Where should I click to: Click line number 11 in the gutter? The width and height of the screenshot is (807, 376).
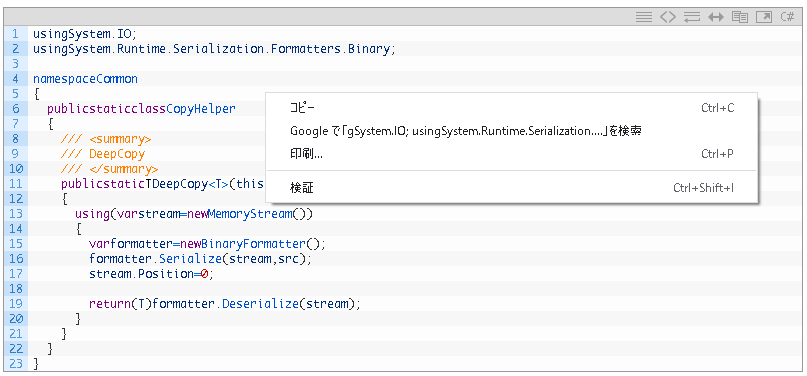tap(16, 184)
